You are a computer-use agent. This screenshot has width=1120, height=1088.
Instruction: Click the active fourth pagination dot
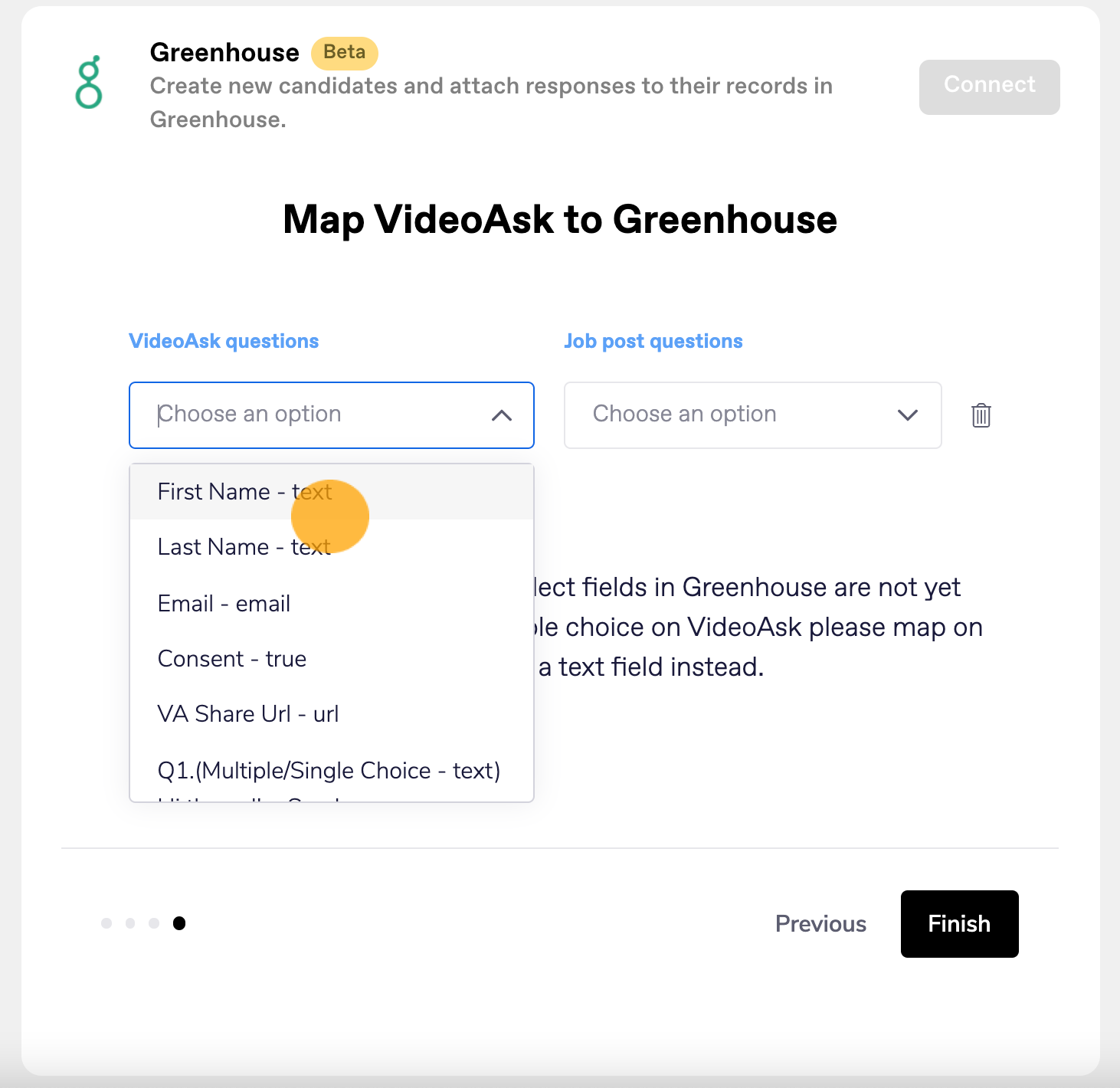click(179, 923)
